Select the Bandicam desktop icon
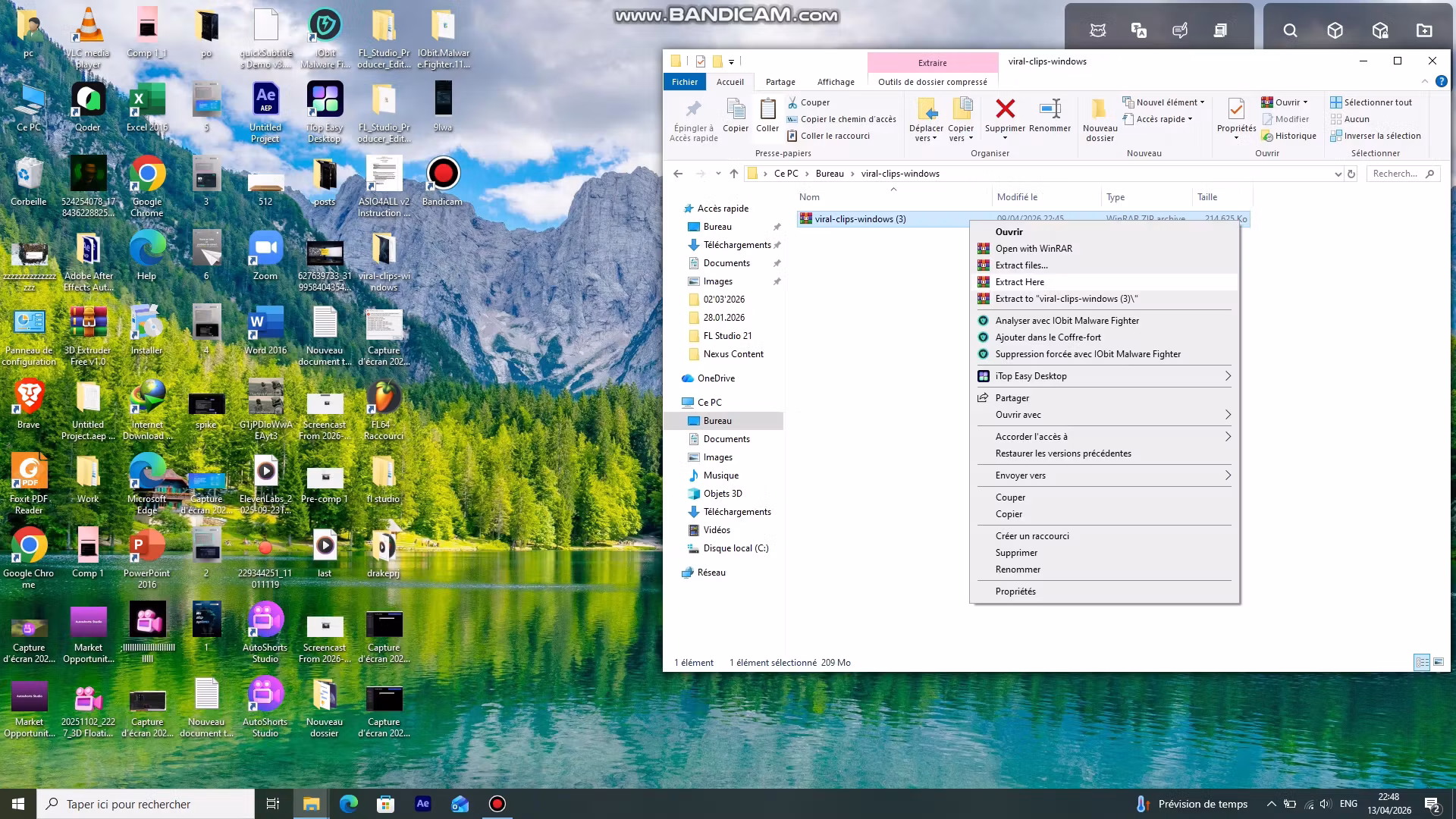The image size is (1456, 819). (442, 182)
